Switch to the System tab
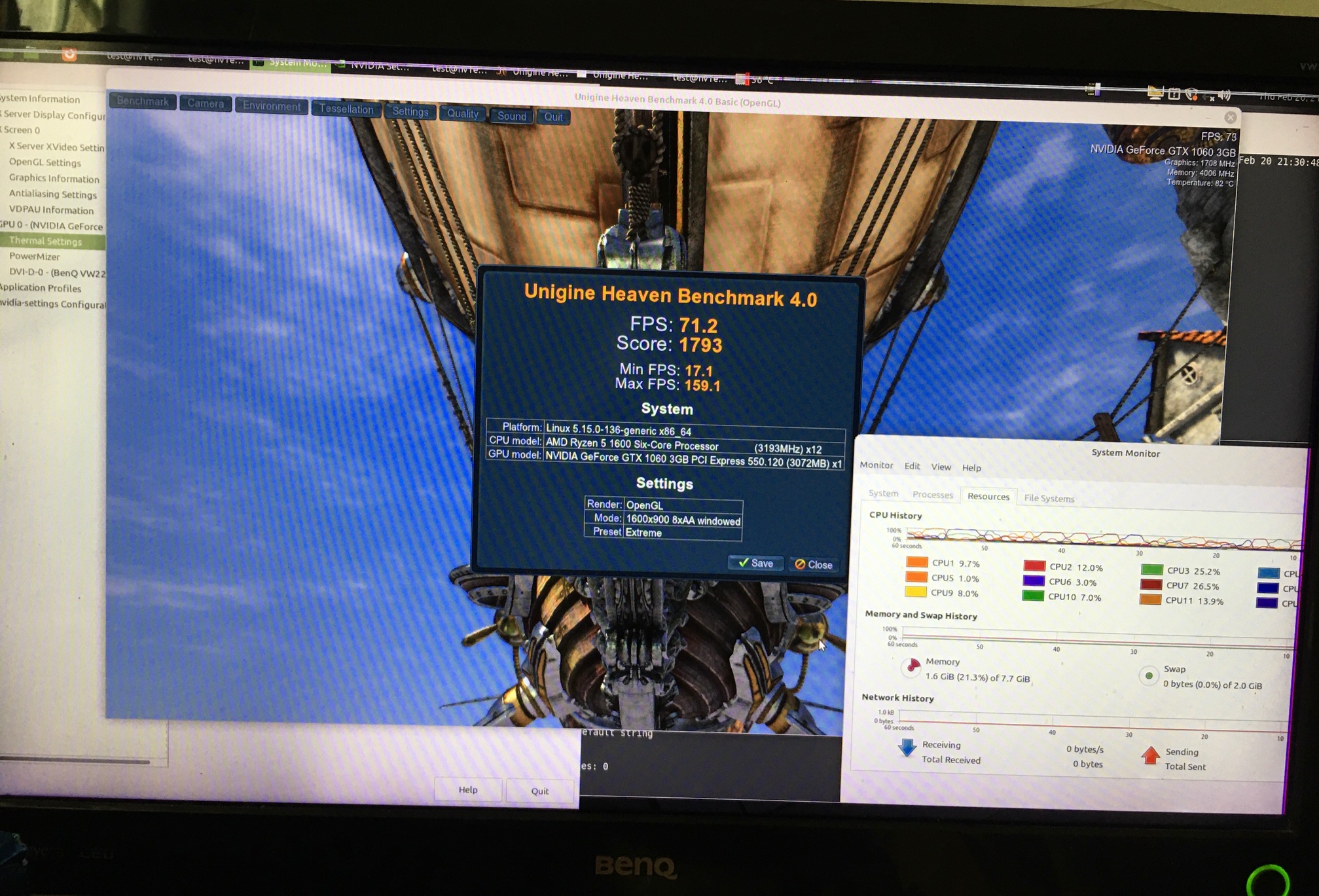 pyautogui.click(x=883, y=493)
